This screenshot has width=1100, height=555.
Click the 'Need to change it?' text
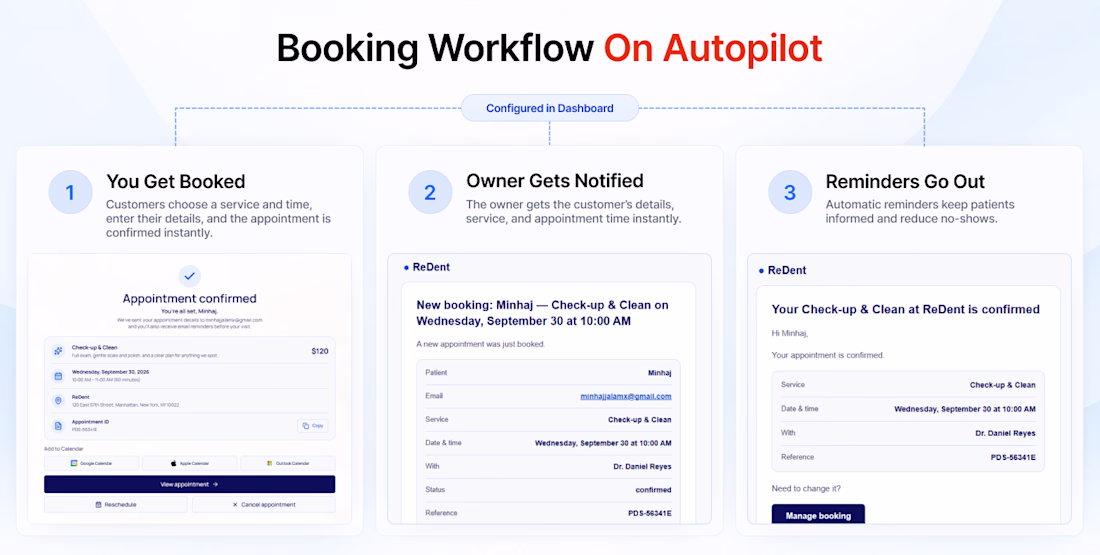(806, 488)
